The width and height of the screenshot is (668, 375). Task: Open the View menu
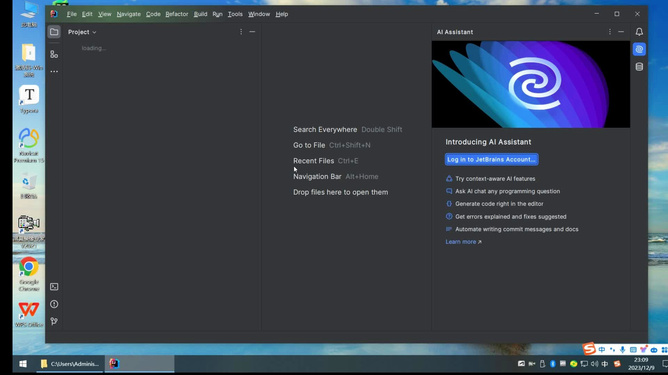(x=104, y=14)
